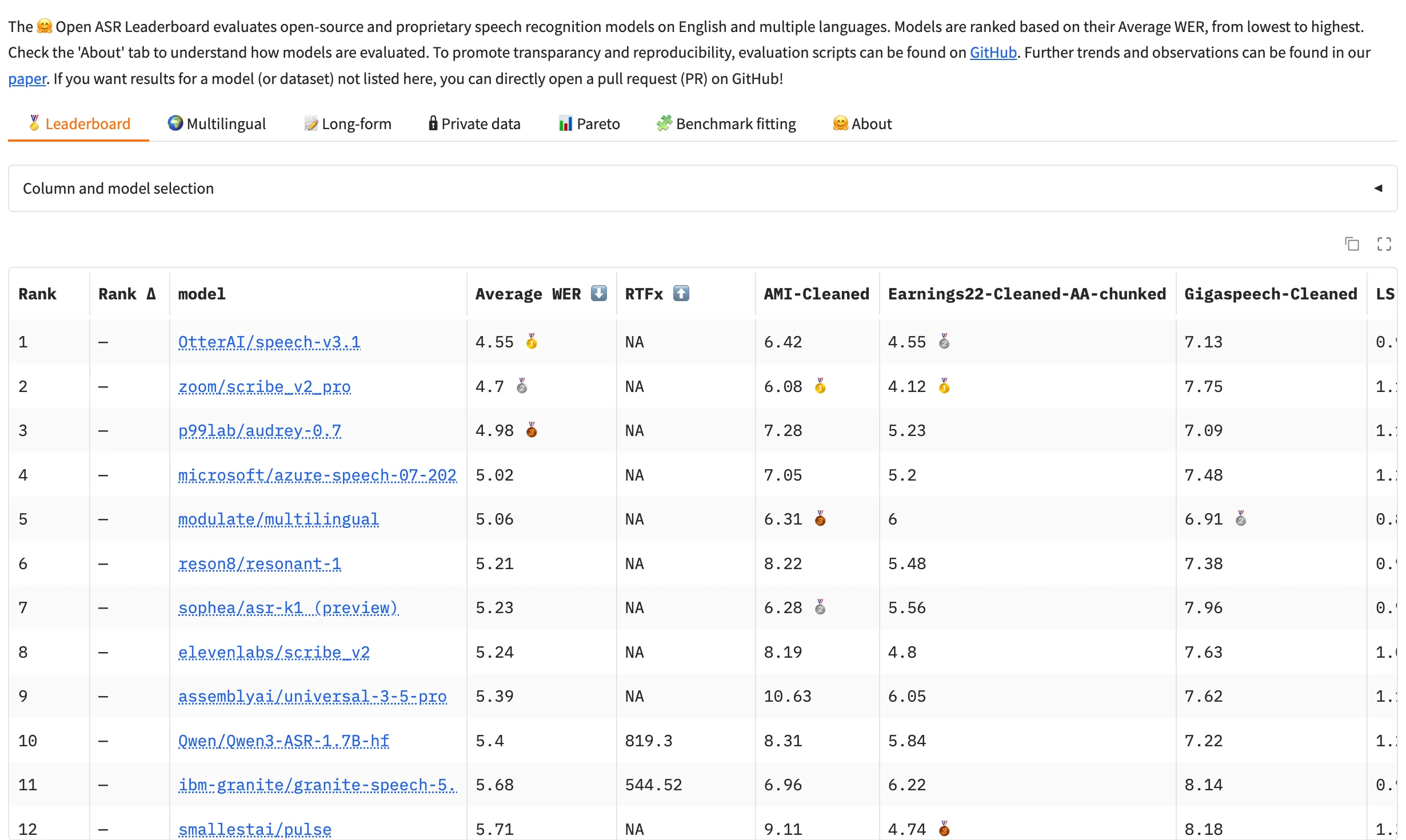Open reson8/resonant-1 model link
Viewport: 1406px width, 840px height.
259,563
